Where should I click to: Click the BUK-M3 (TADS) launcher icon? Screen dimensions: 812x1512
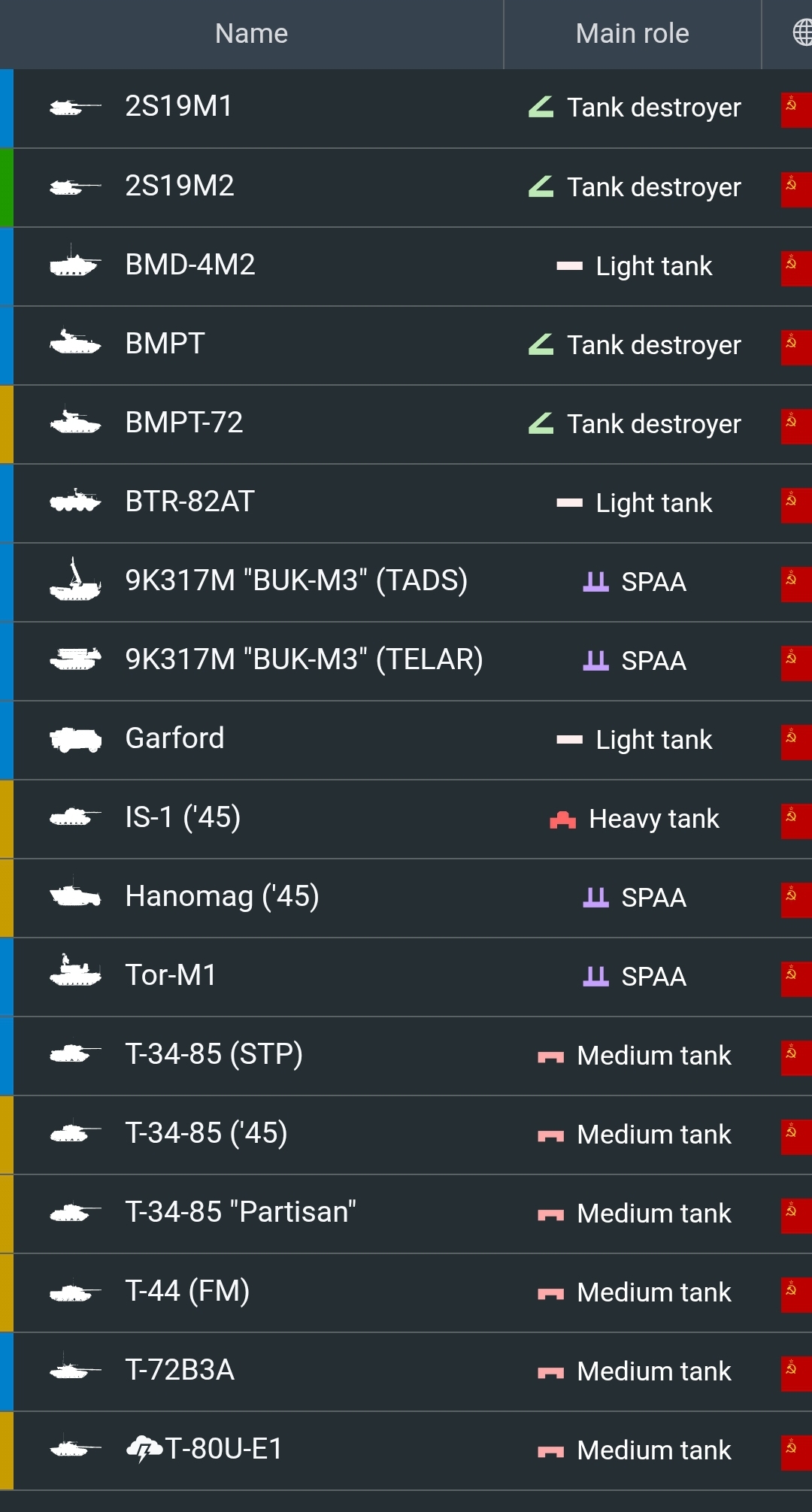pos(74,580)
